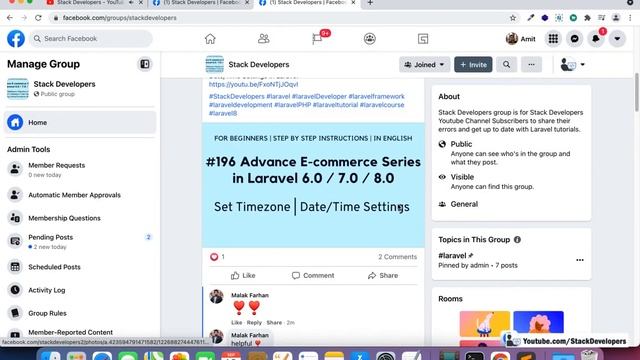Click the Comment button on post

313,276
